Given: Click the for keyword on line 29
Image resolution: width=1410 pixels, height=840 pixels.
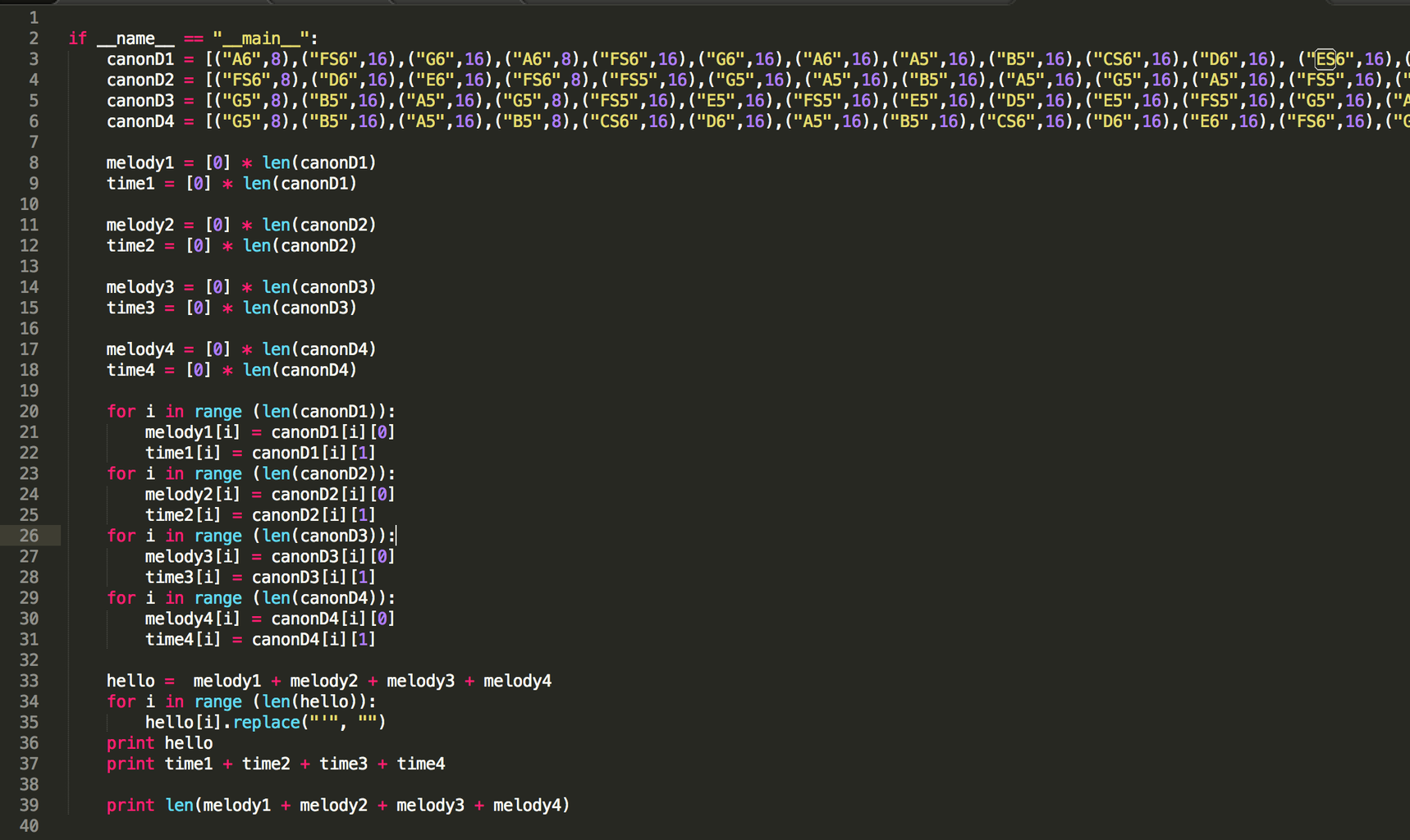Looking at the screenshot, I should click(121, 598).
